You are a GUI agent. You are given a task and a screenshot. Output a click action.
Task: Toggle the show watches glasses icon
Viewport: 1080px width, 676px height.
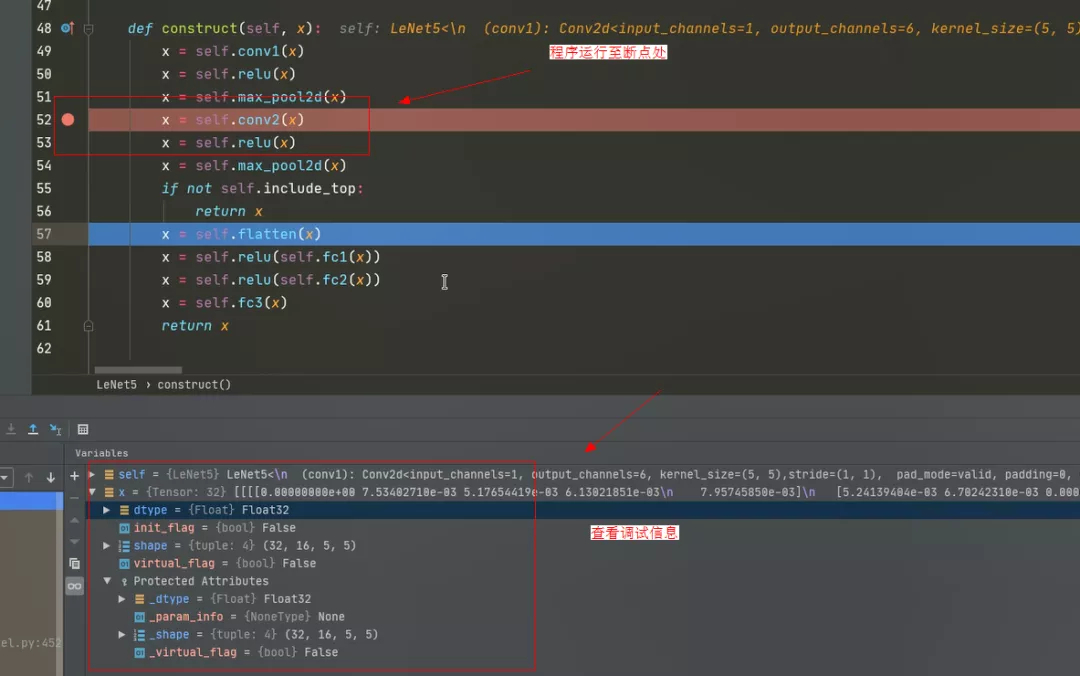(x=74, y=586)
